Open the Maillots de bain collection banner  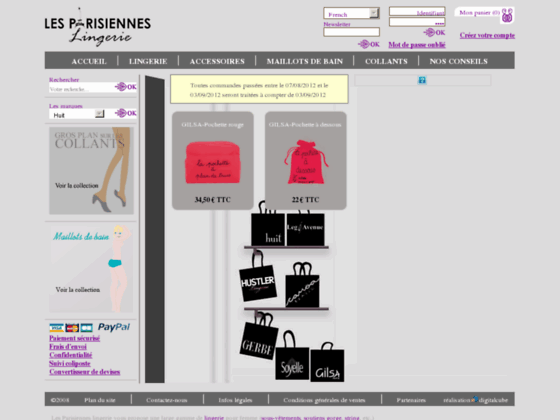click(91, 269)
